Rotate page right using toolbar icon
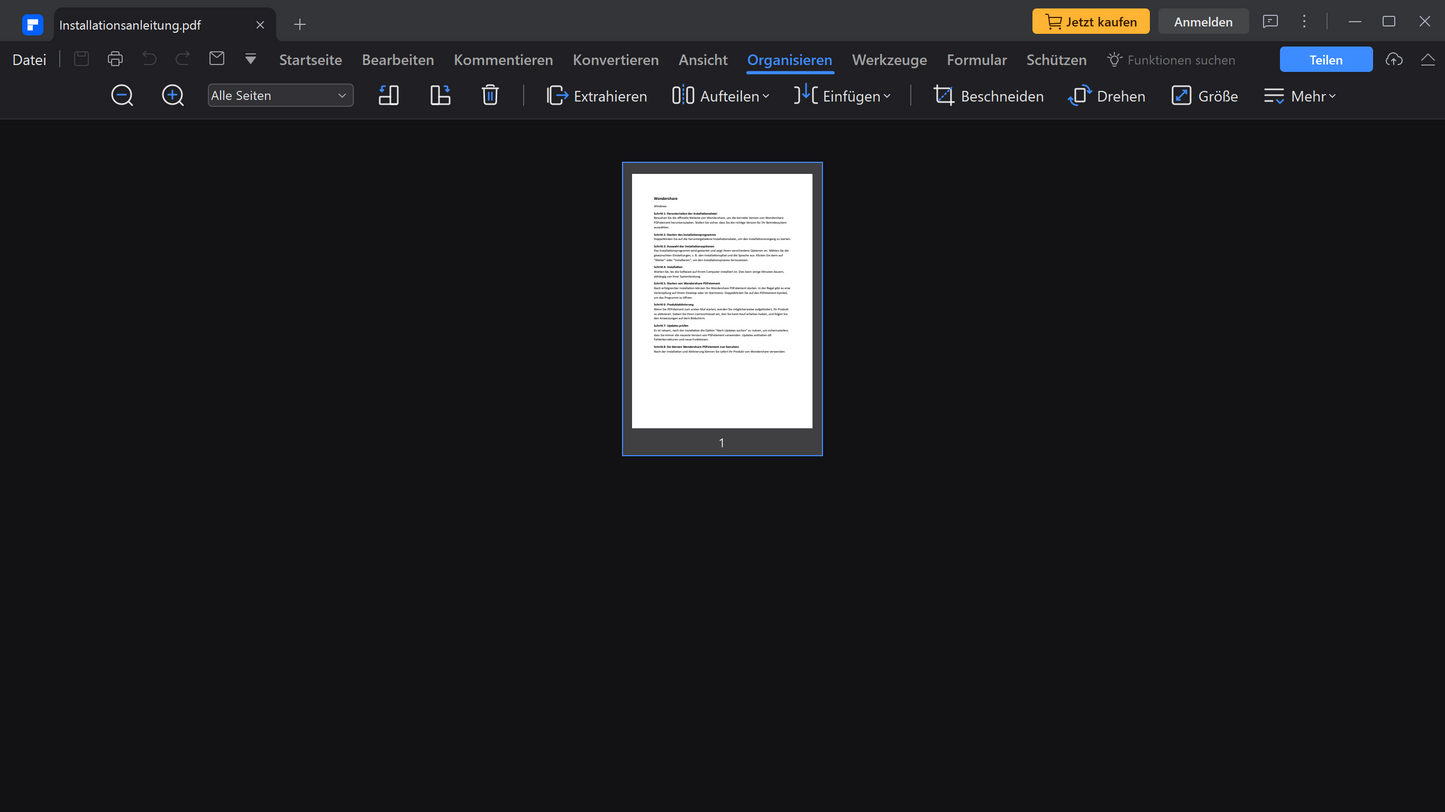Viewport: 1445px width, 812px height. [440, 96]
